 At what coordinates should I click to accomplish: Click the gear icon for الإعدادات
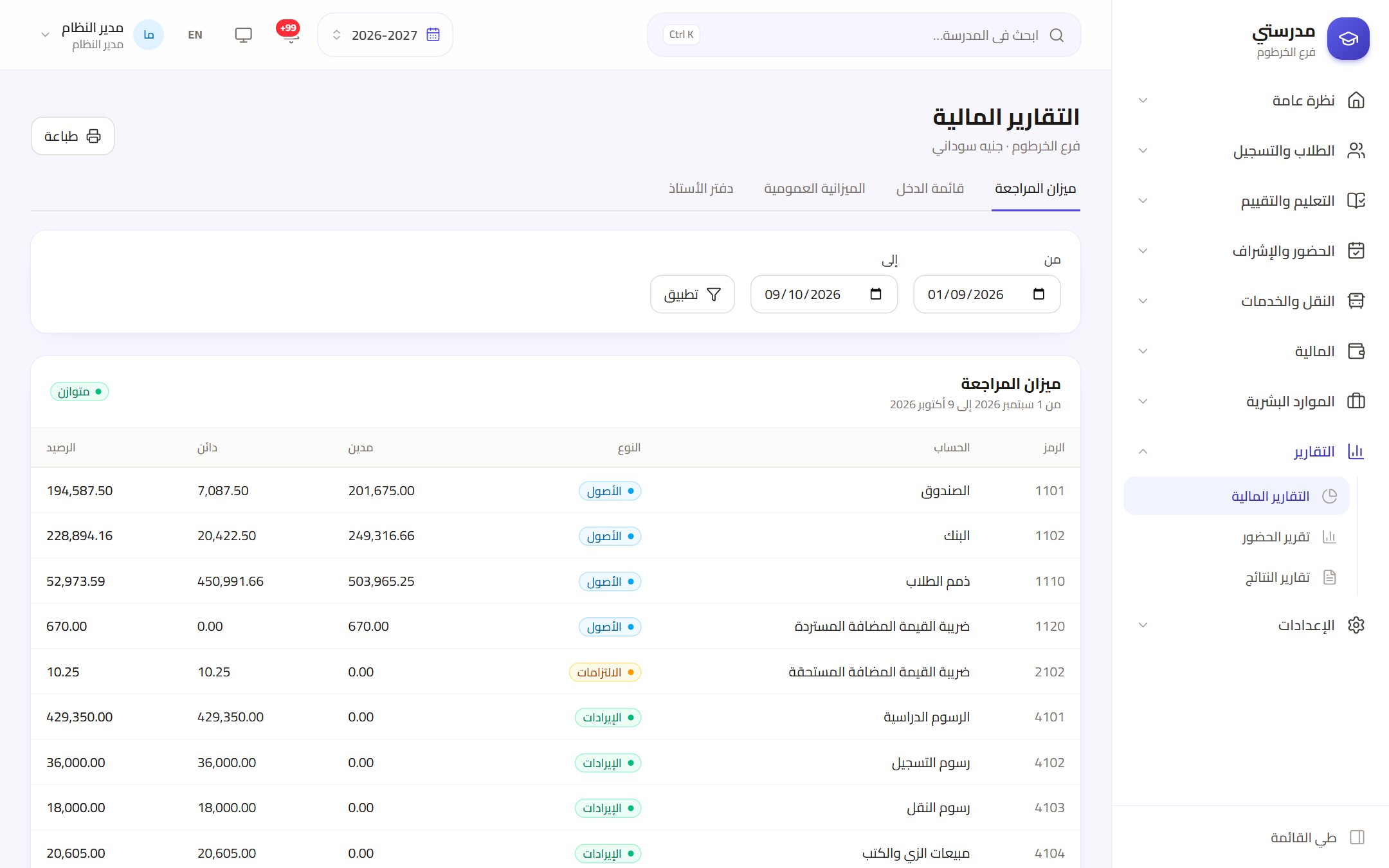pyautogui.click(x=1356, y=625)
